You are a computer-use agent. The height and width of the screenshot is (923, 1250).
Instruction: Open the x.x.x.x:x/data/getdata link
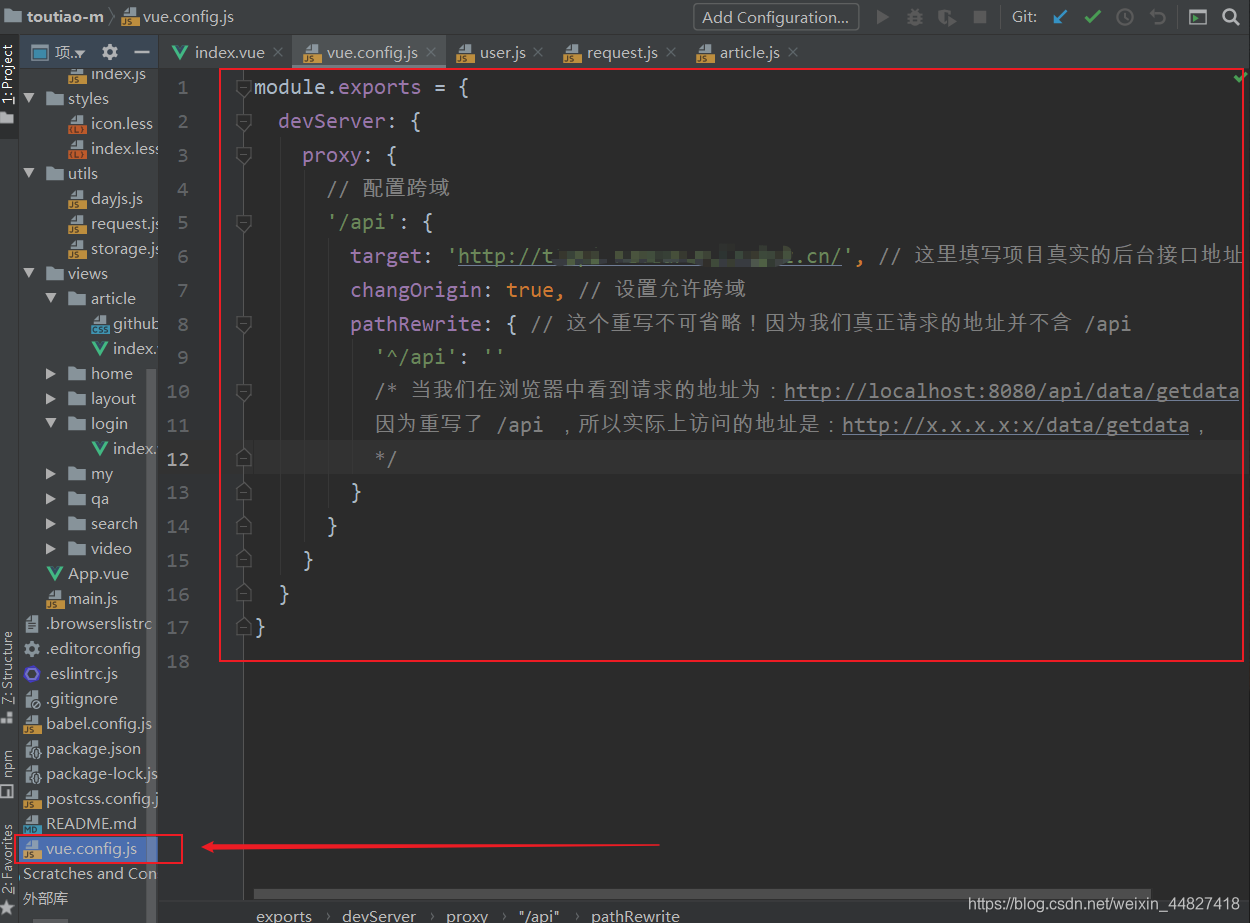[1015, 425]
